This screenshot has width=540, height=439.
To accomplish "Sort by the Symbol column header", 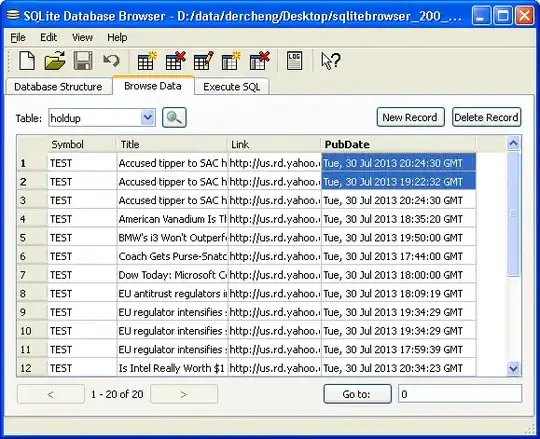I will tap(82, 144).
